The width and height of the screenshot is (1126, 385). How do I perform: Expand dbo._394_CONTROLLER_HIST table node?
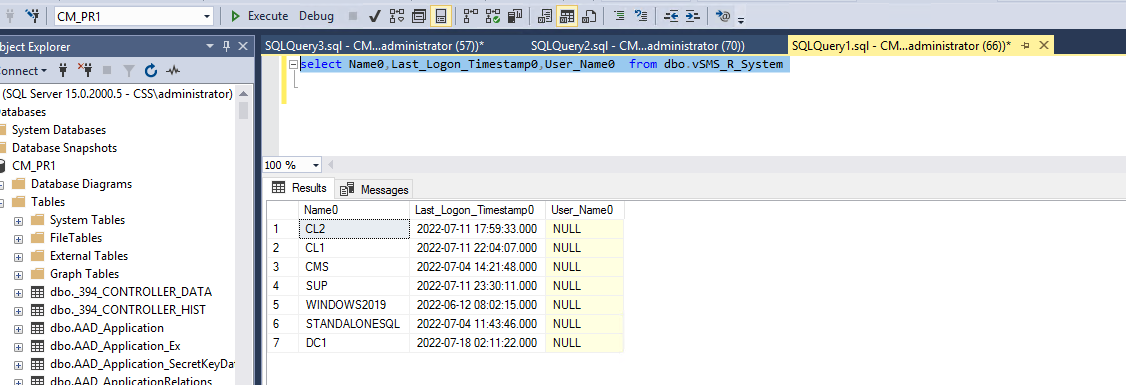(19, 310)
